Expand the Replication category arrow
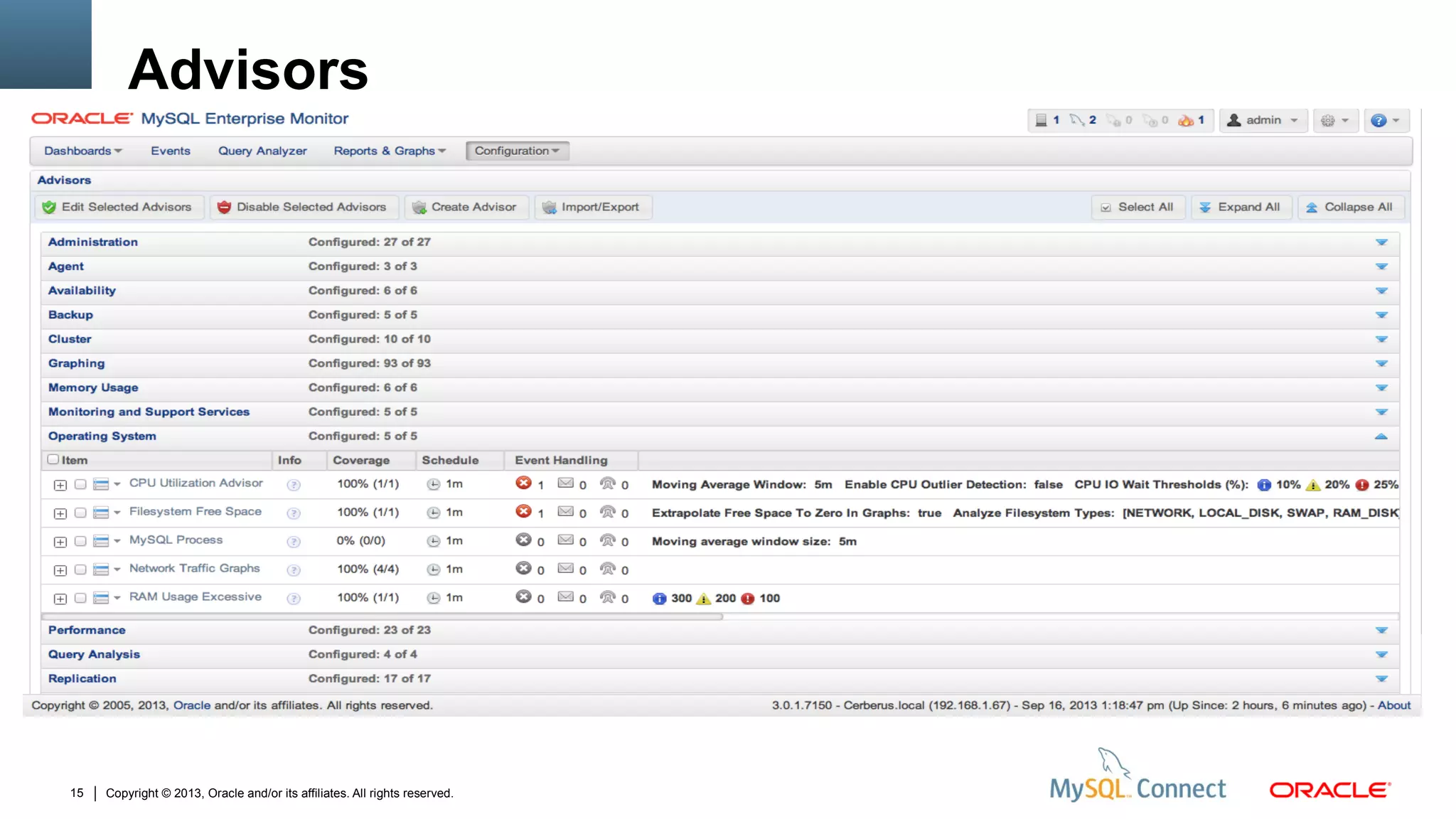This screenshot has width=1456, height=819. pos(1381,679)
